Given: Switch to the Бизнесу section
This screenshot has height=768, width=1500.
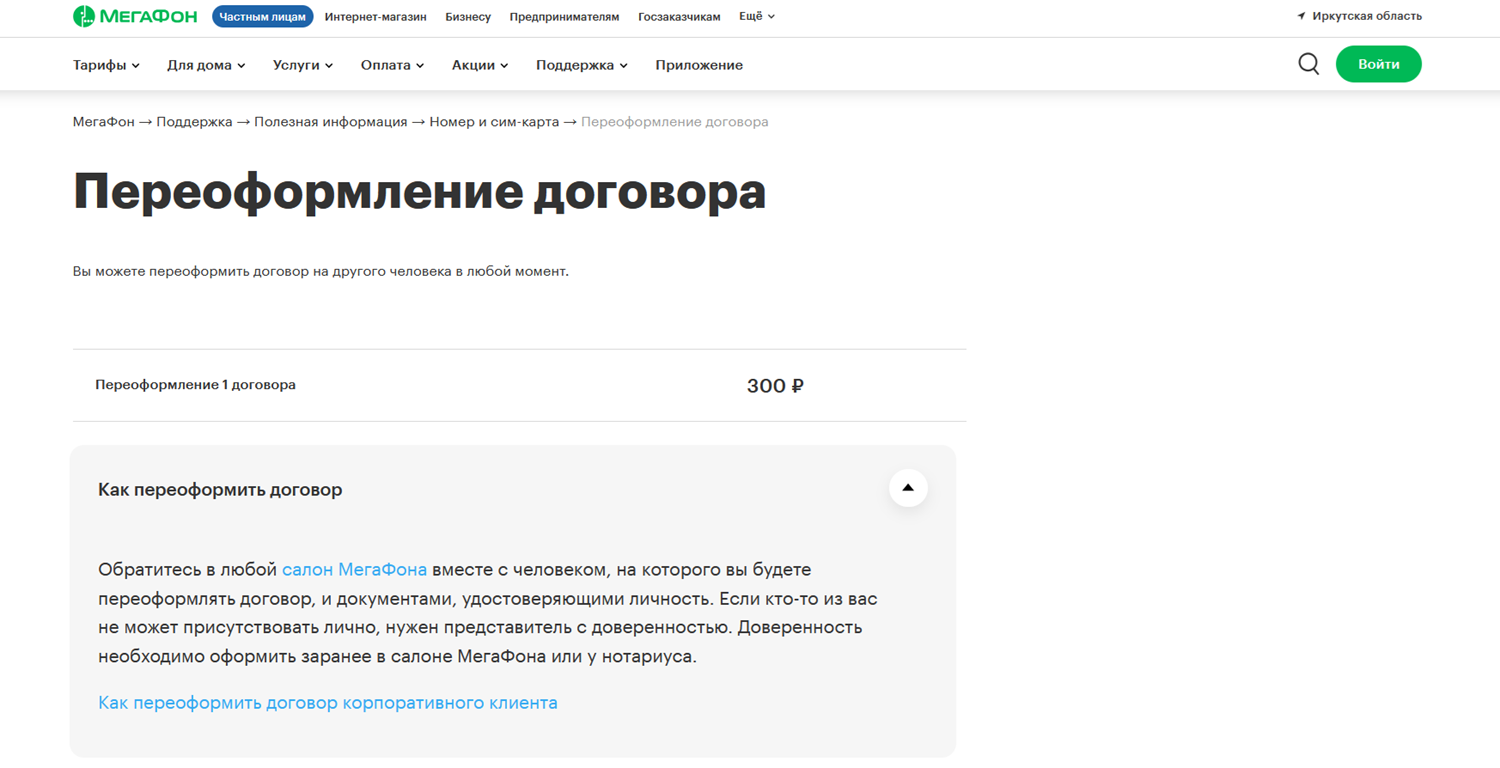Looking at the screenshot, I should pyautogui.click(x=468, y=17).
